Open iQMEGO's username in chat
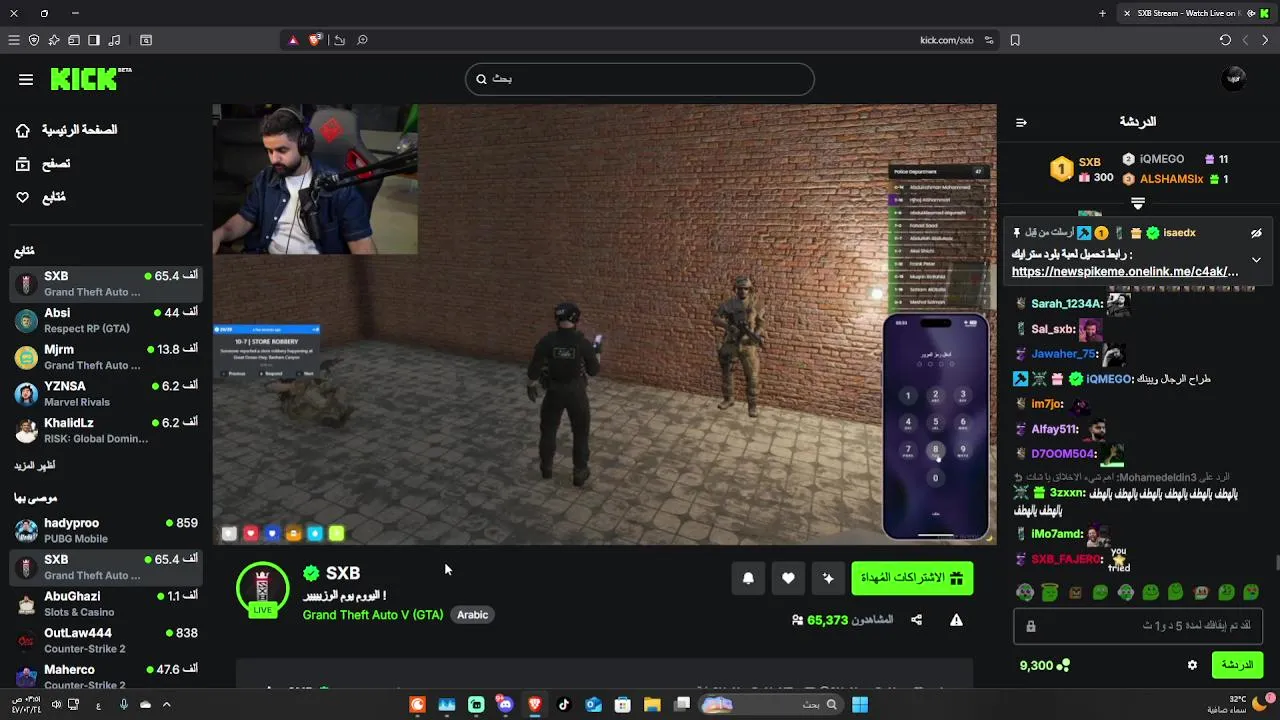 pyautogui.click(x=1108, y=379)
